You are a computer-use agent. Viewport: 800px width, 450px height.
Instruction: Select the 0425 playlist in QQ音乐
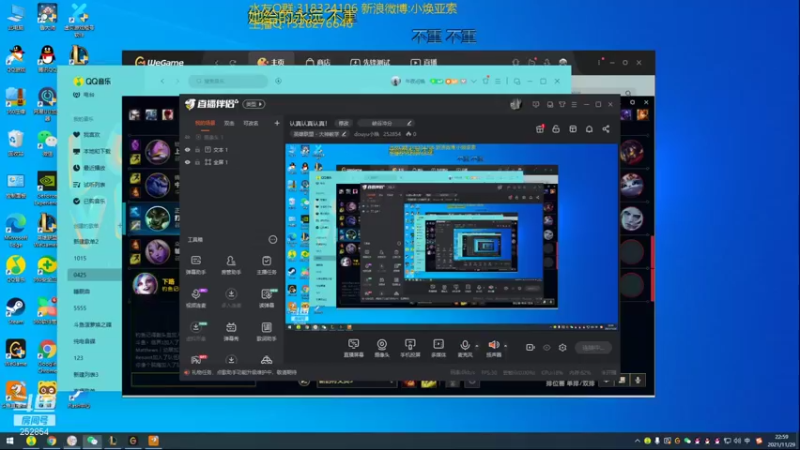click(x=94, y=275)
